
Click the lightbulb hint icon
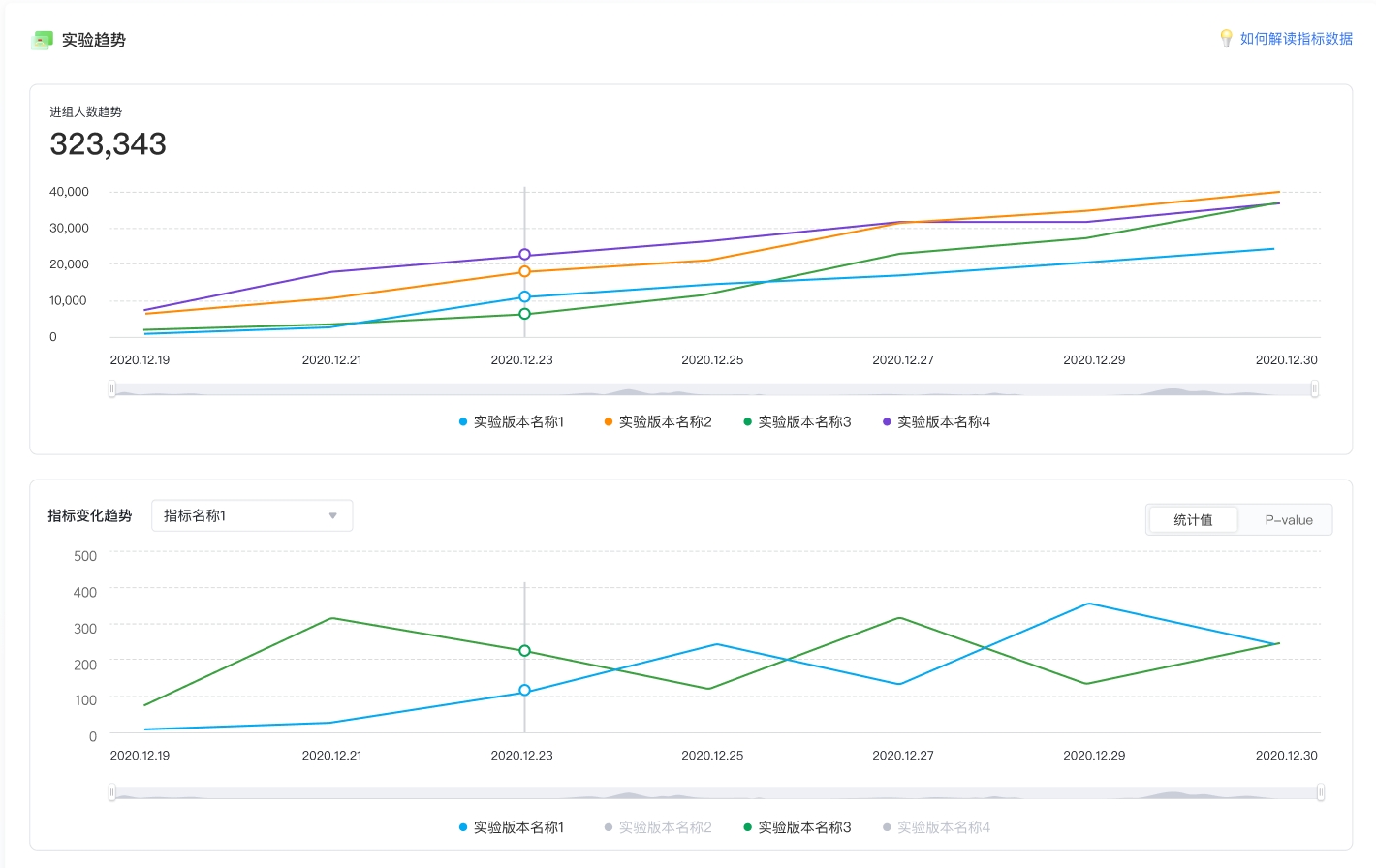click(1226, 39)
